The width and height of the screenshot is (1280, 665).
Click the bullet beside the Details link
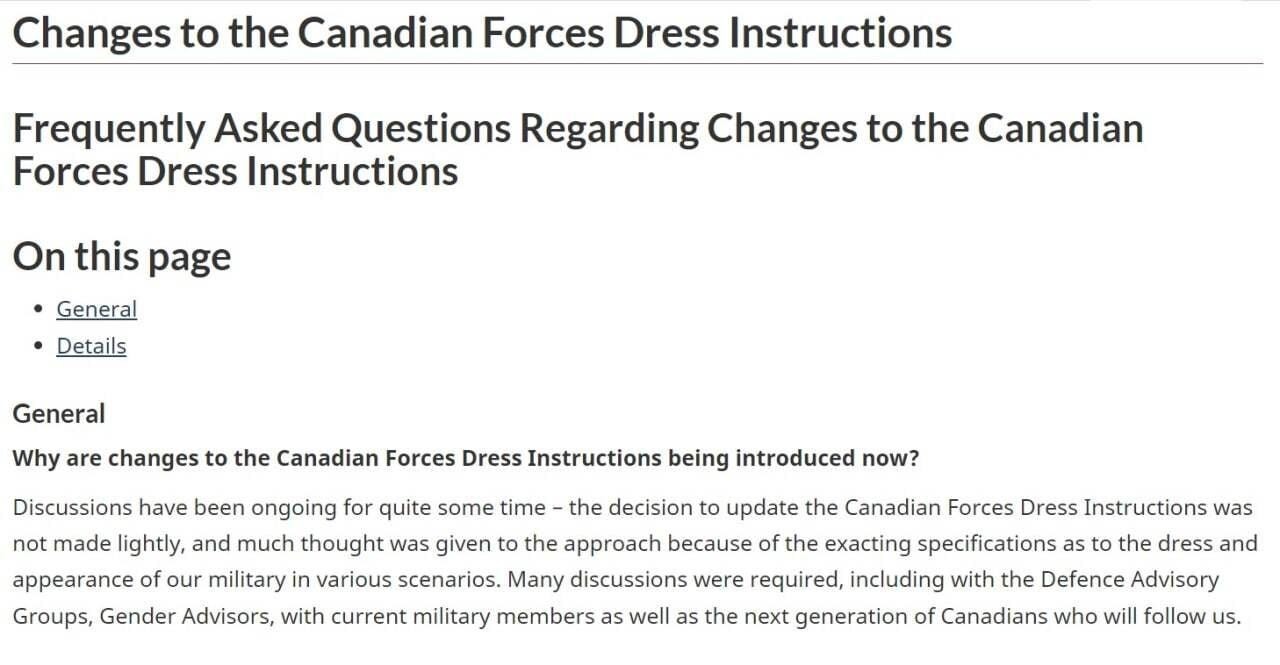pyautogui.click(x=38, y=347)
